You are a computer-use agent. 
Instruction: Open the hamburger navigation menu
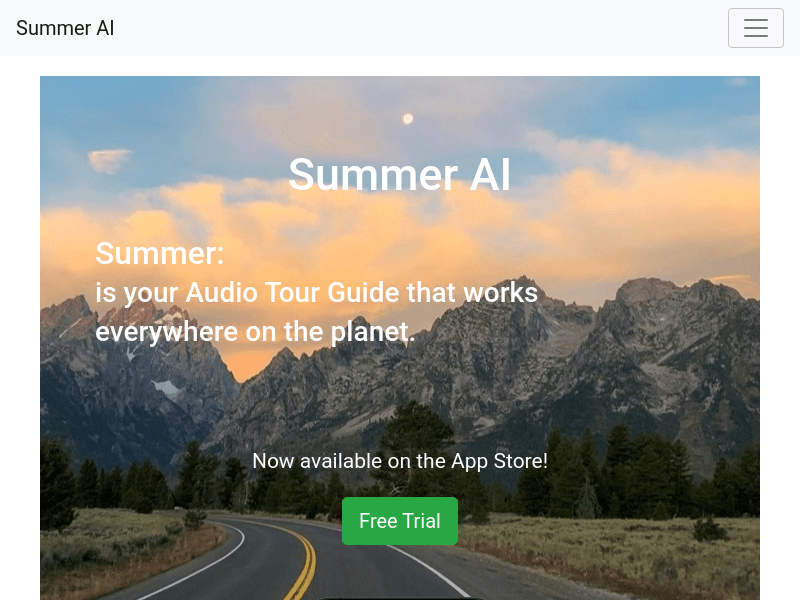tap(755, 28)
